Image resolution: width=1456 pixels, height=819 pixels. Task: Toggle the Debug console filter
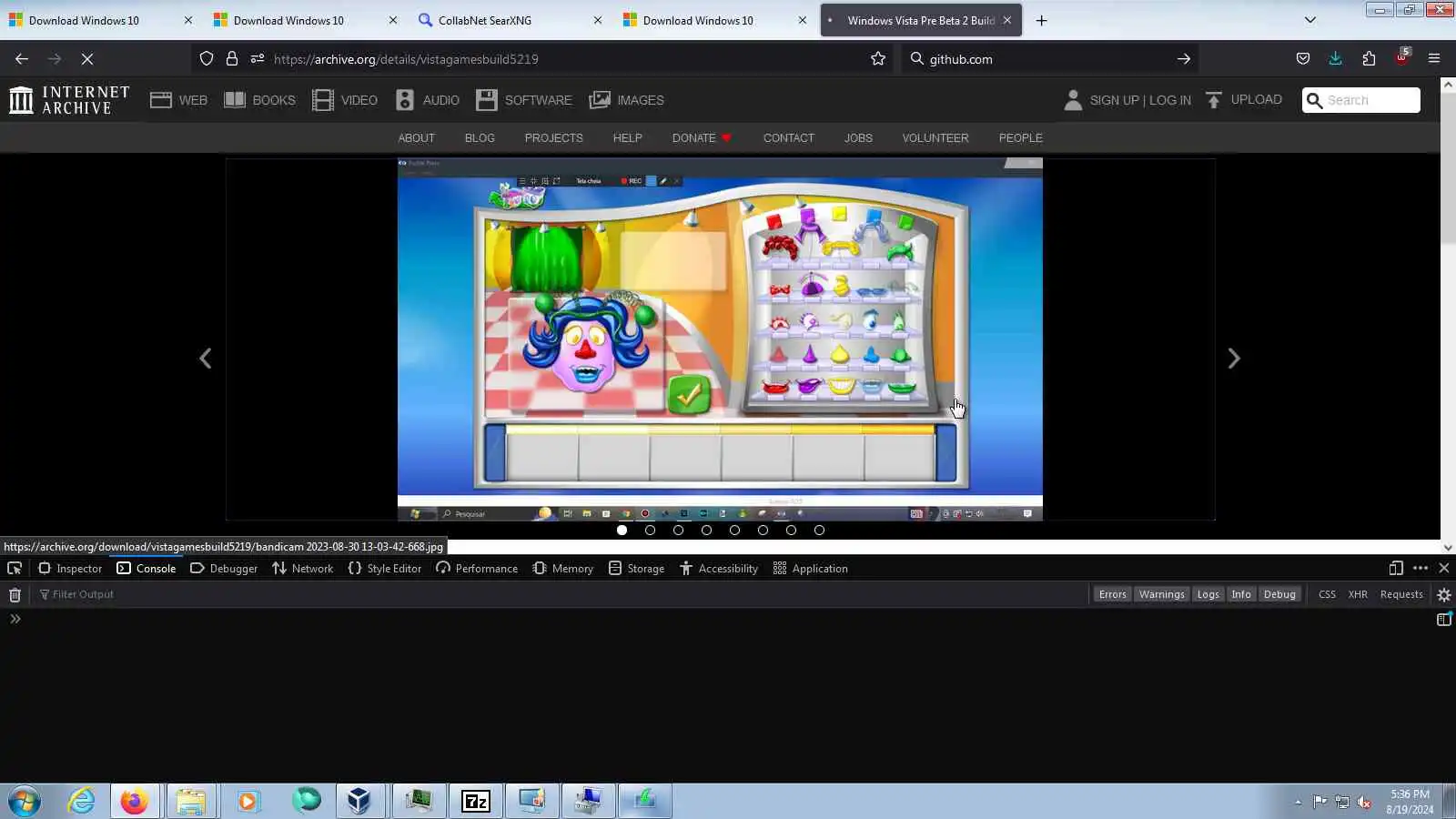pos(1279,595)
